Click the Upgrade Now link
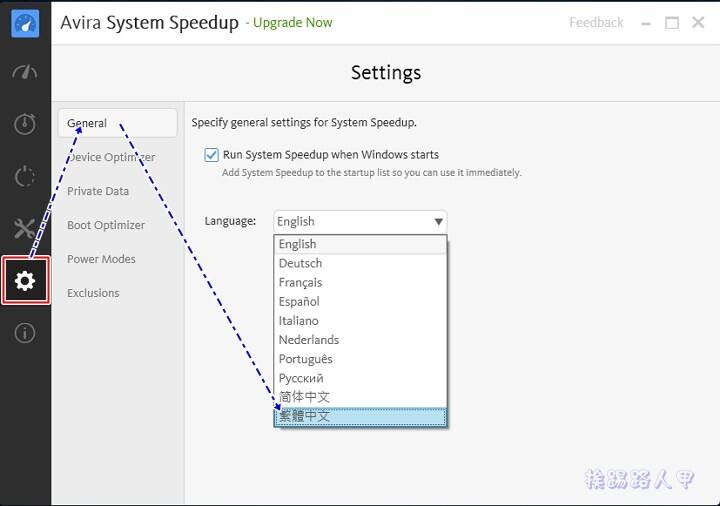 [292, 22]
